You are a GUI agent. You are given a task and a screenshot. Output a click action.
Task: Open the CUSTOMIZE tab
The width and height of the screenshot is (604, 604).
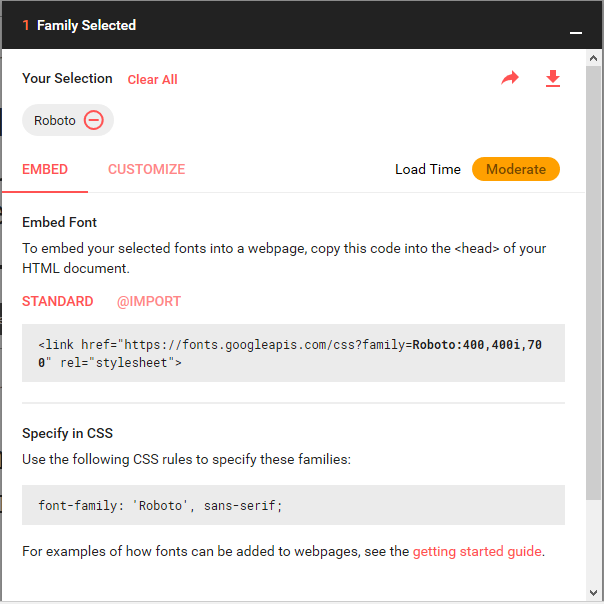[x=146, y=169]
